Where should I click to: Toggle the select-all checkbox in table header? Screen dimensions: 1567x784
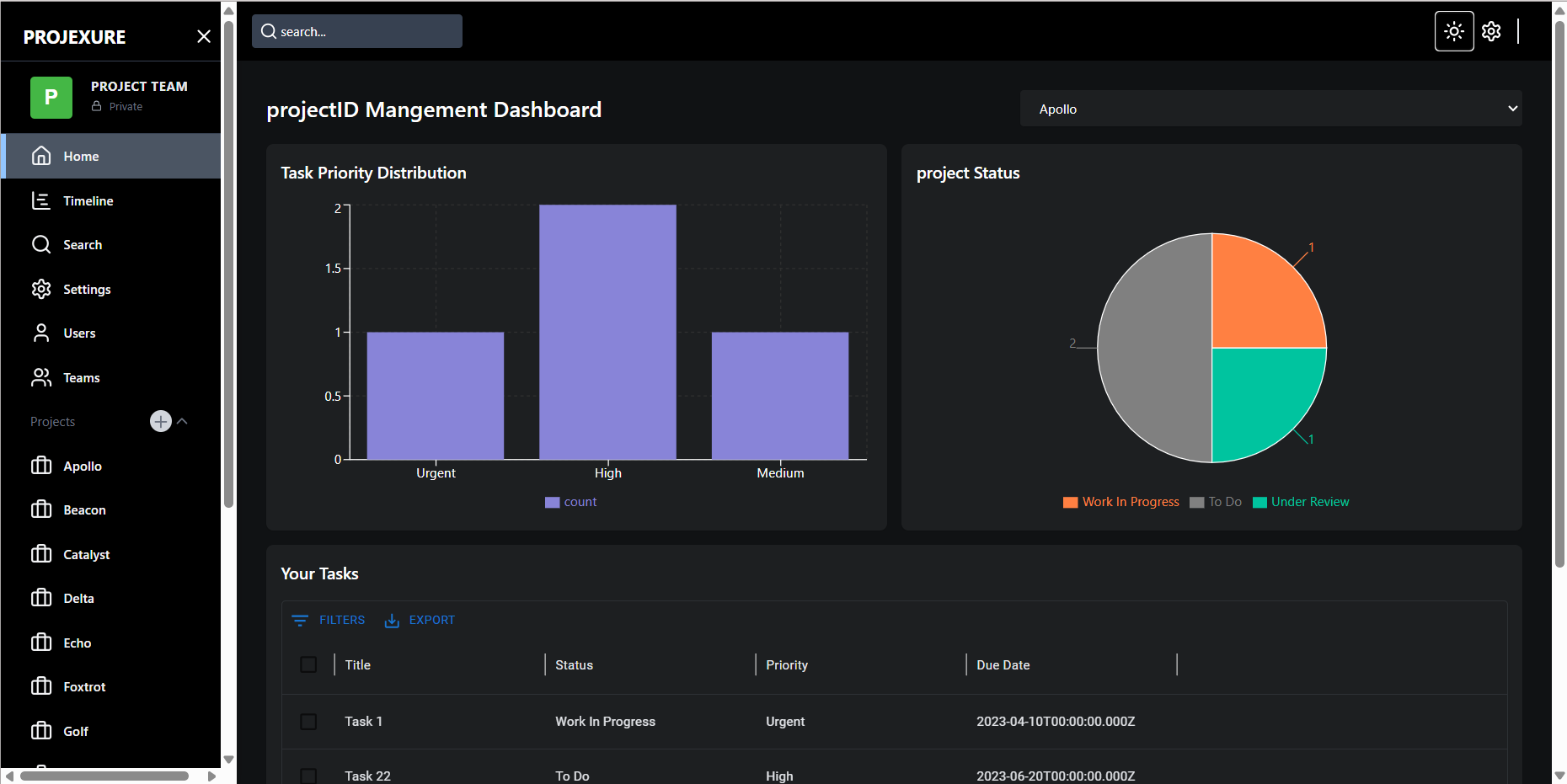tap(308, 664)
